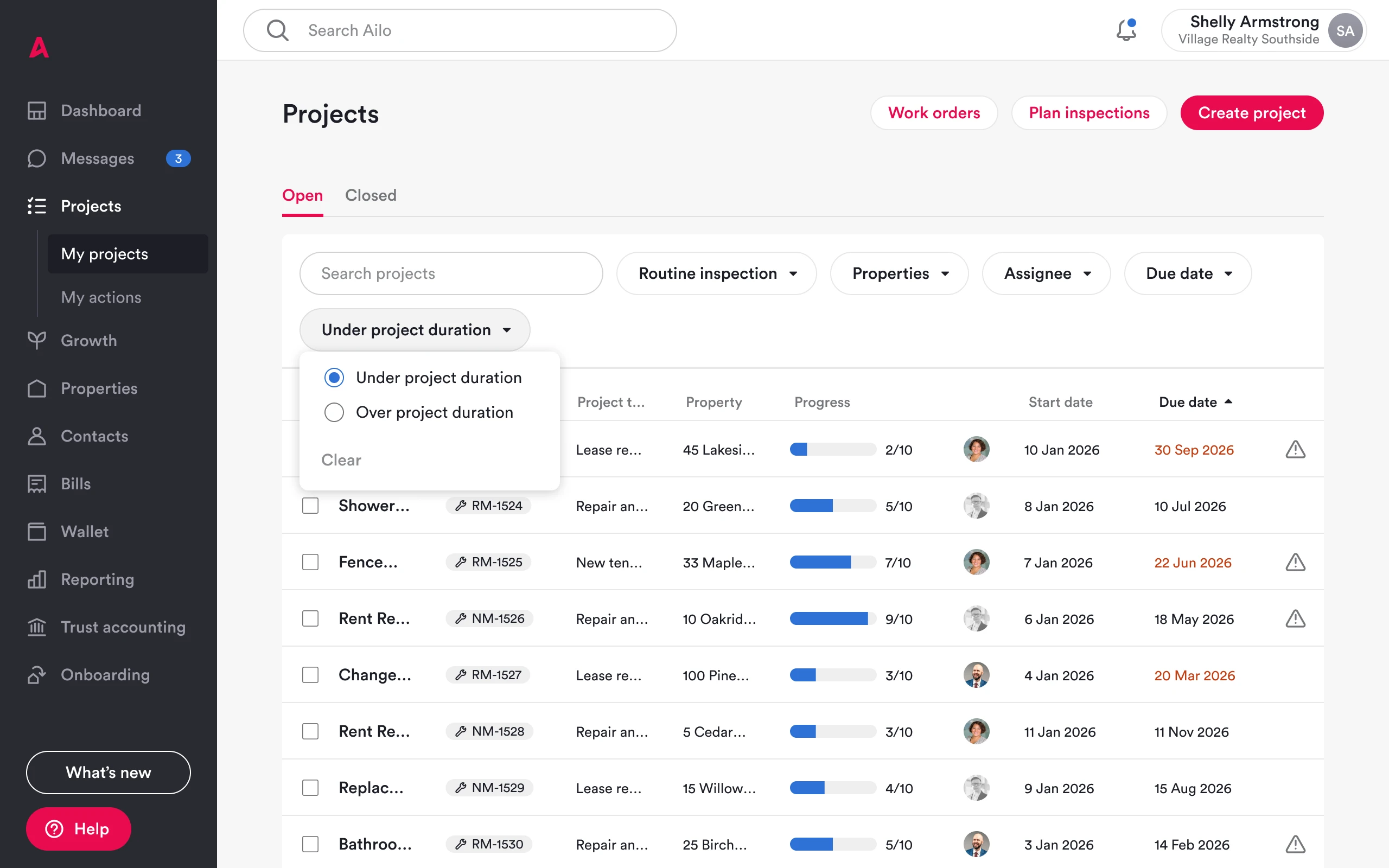Viewport: 1389px width, 868px height.
Task: Click the notification bell icon
Action: pyautogui.click(x=1125, y=30)
